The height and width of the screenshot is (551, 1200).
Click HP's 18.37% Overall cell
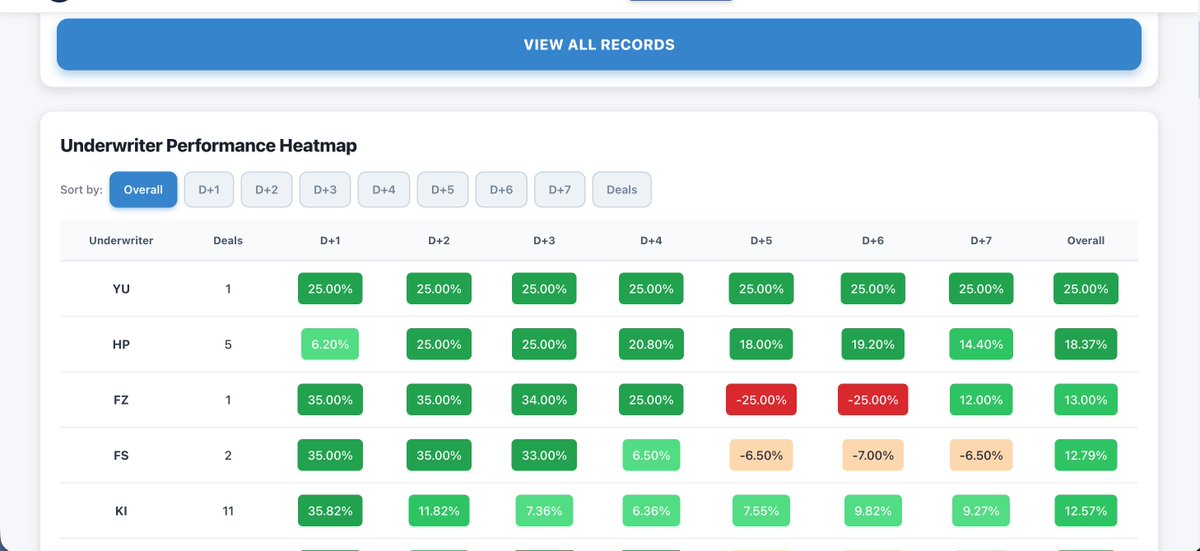[x=1086, y=344]
